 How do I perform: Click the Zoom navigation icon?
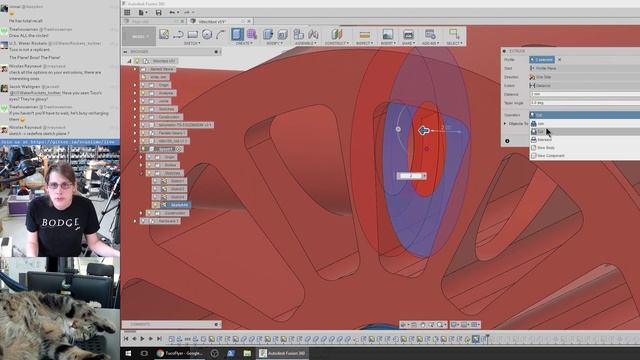(x=431, y=325)
